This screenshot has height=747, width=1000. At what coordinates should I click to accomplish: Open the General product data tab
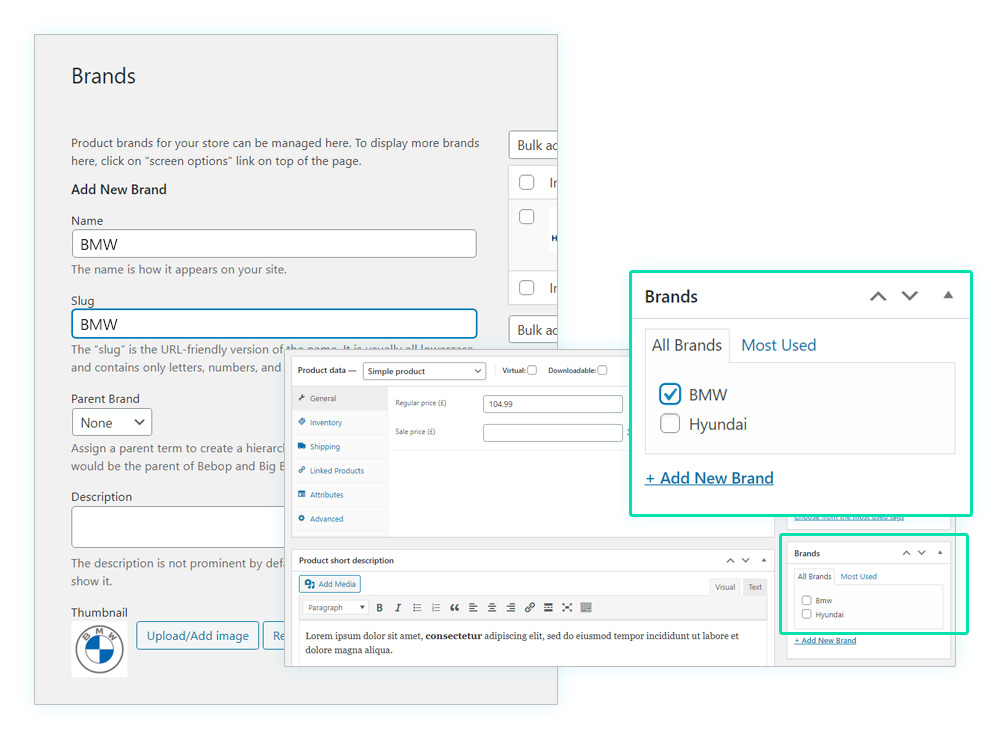click(x=340, y=398)
